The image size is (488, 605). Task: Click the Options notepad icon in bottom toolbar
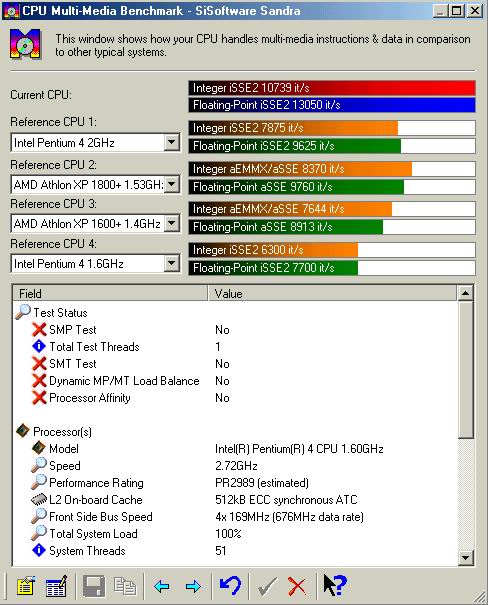pos(26,586)
